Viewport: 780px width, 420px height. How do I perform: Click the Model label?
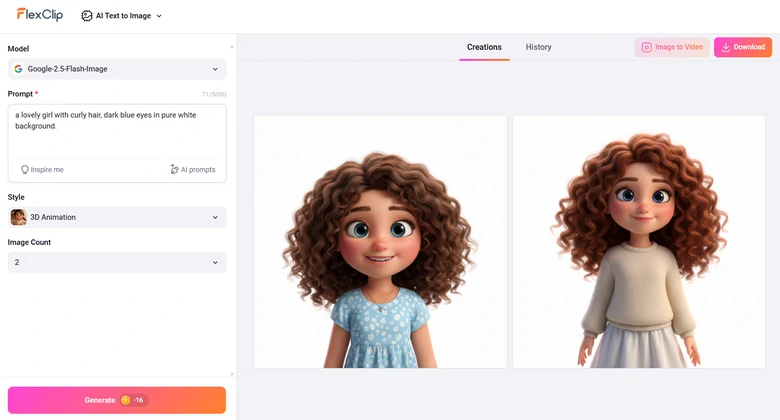point(18,49)
